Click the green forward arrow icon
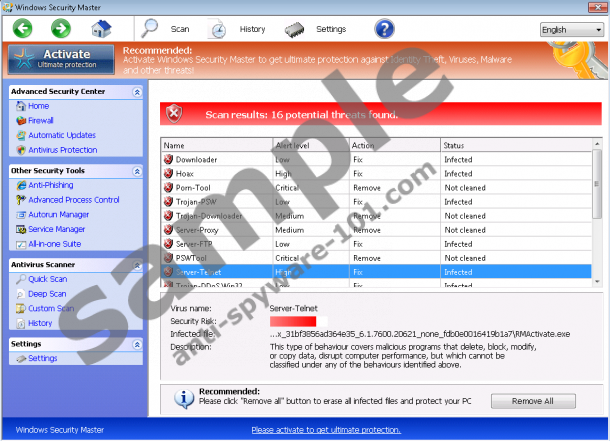Screen dimensions: 610x441 pyautogui.click(x=61, y=28)
